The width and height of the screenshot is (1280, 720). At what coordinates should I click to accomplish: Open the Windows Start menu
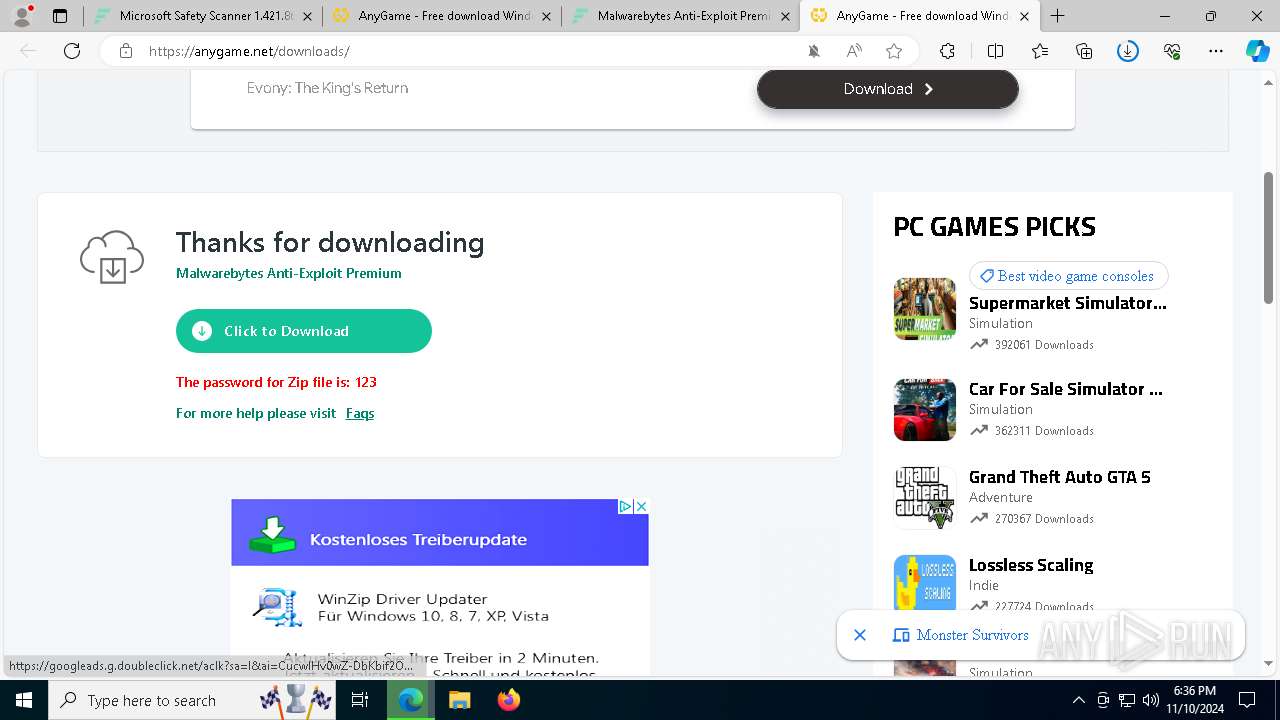pos(23,700)
